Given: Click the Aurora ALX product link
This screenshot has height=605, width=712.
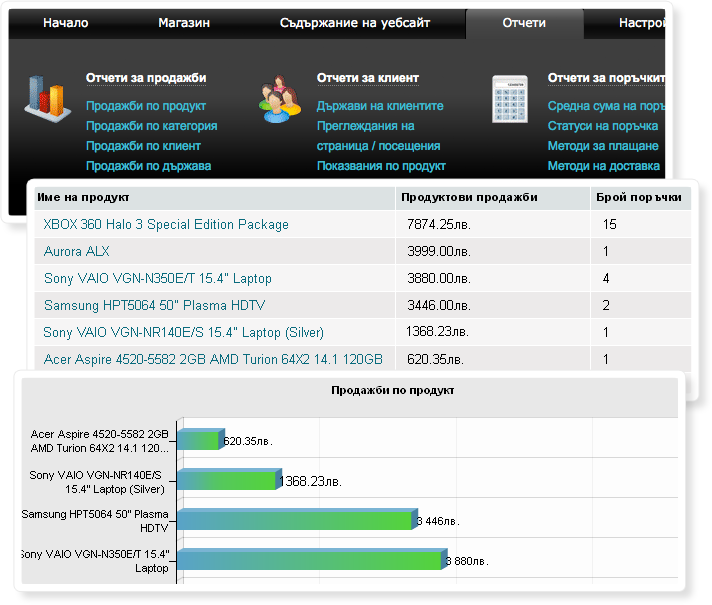Looking at the screenshot, I should click(x=77, y=251).
